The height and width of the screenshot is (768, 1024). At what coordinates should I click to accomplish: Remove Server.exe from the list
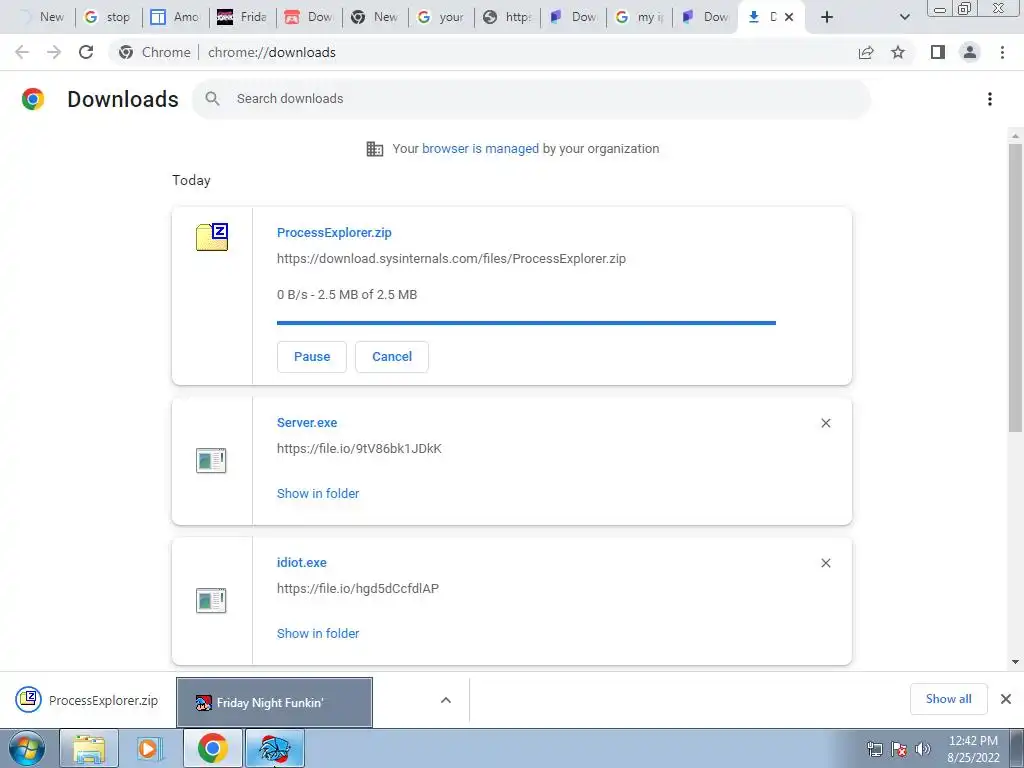coord(825,423)
